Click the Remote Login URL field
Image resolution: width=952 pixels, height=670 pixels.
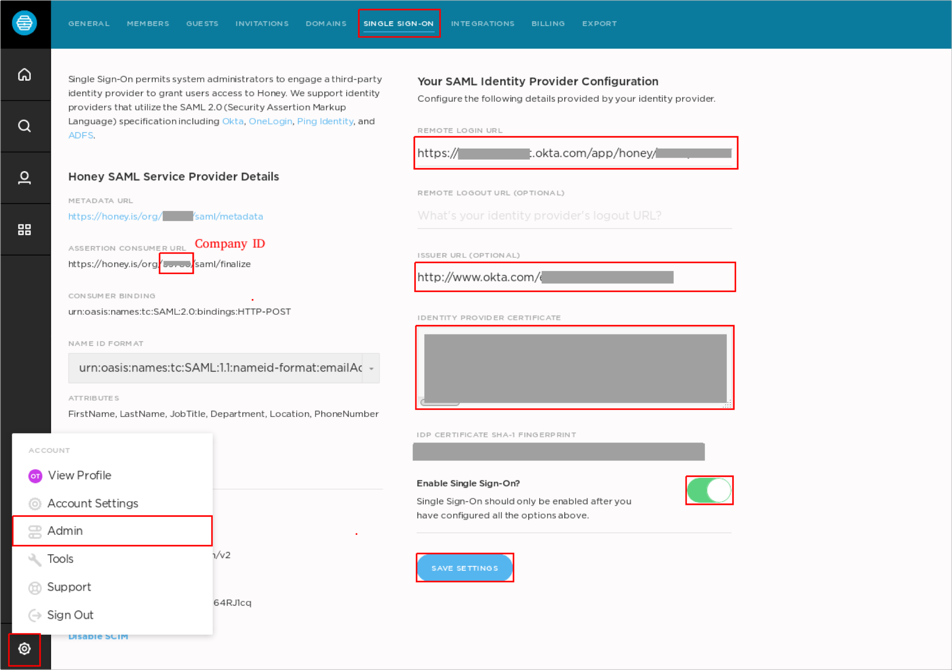[x=575, y=153]
